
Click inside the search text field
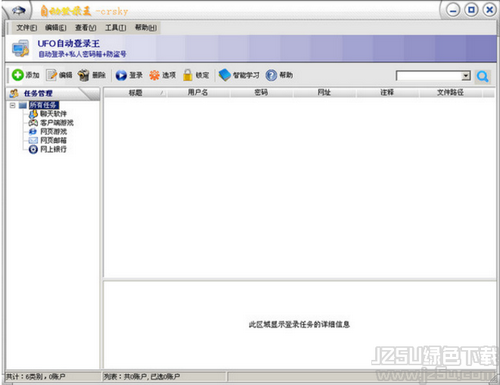point(429,76)
